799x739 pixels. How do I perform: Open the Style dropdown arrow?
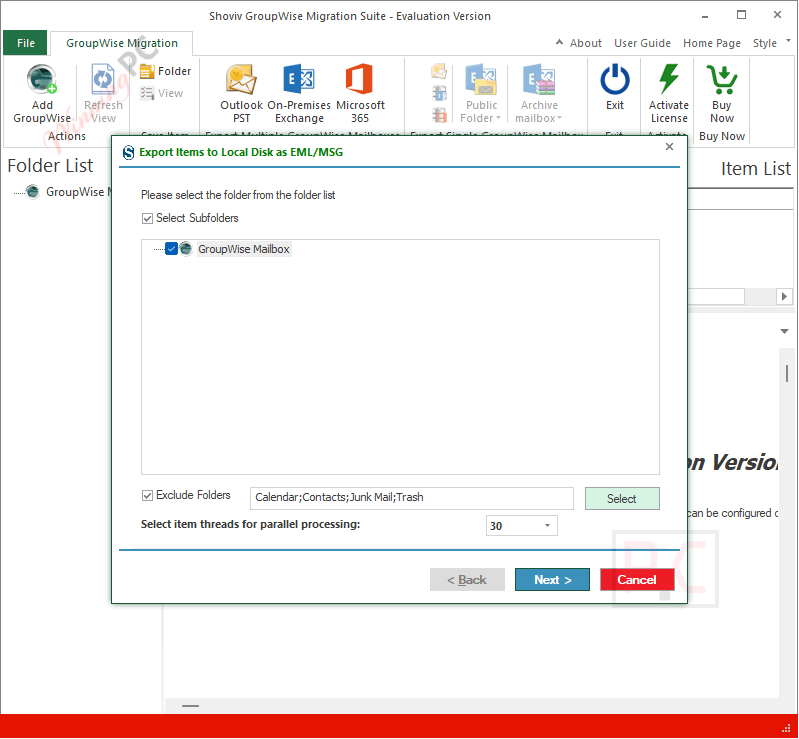pos(788,41)
